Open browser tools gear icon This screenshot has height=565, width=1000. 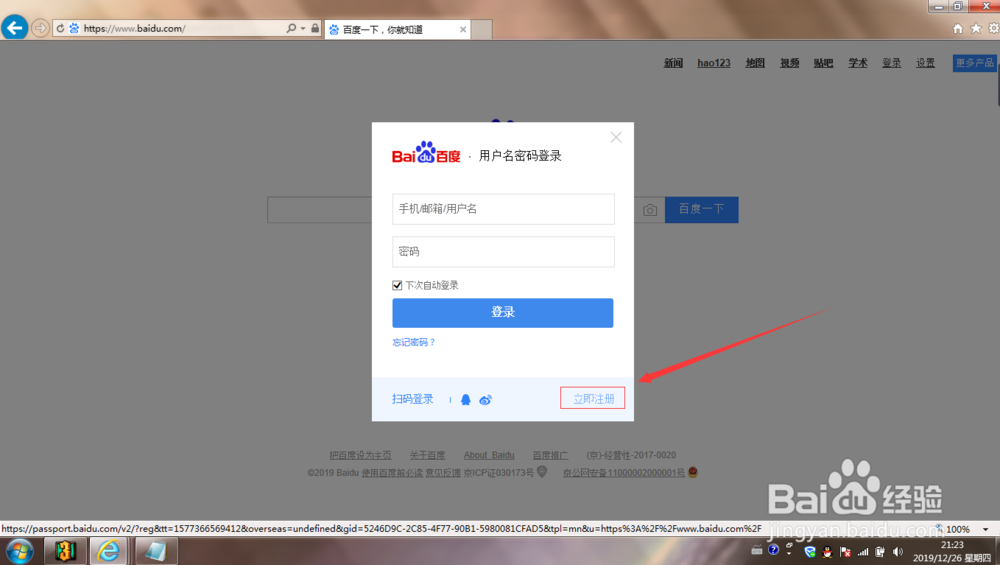click(x=994, y=29)
